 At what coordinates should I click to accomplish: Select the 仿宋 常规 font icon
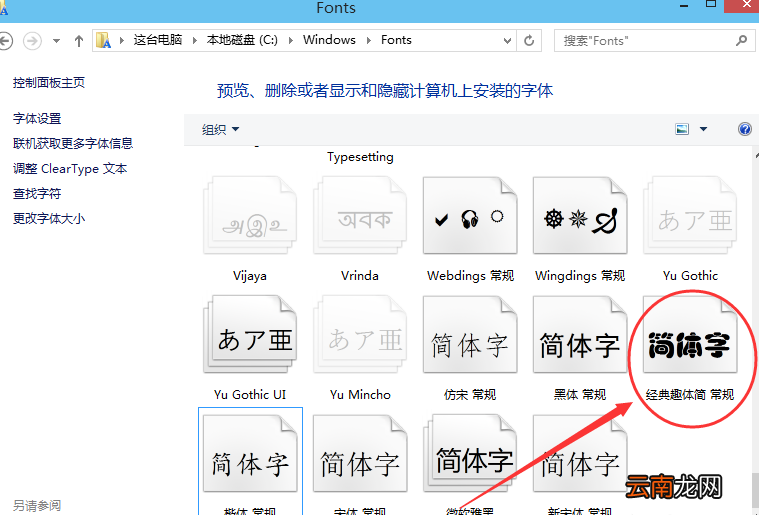pos(470,334)
